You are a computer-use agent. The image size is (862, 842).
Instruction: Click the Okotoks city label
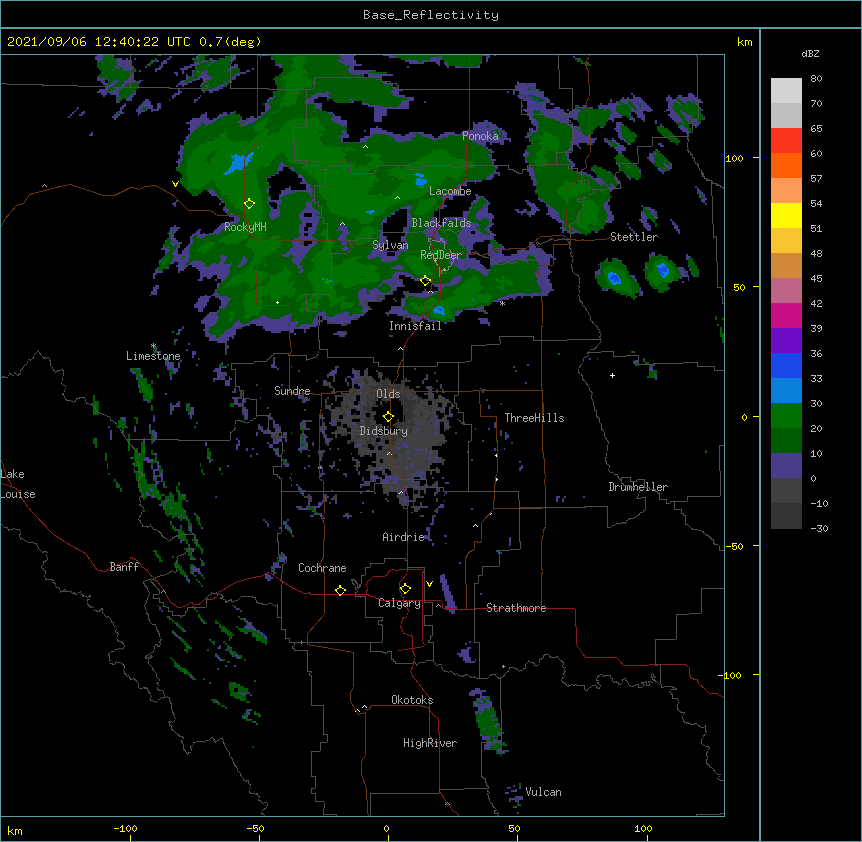click(412, 700)
